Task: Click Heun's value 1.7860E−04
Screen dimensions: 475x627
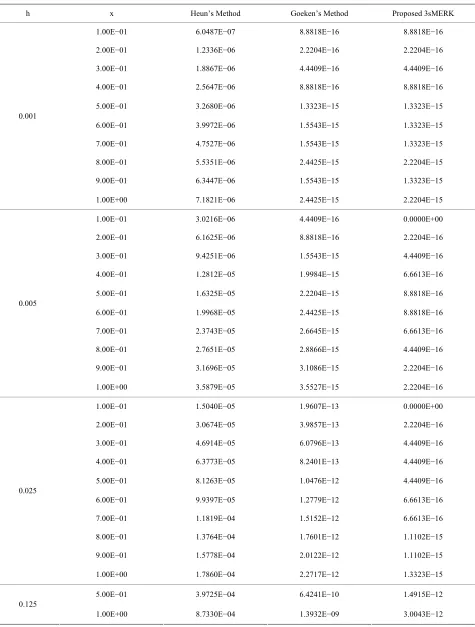Action: (215, 574)
